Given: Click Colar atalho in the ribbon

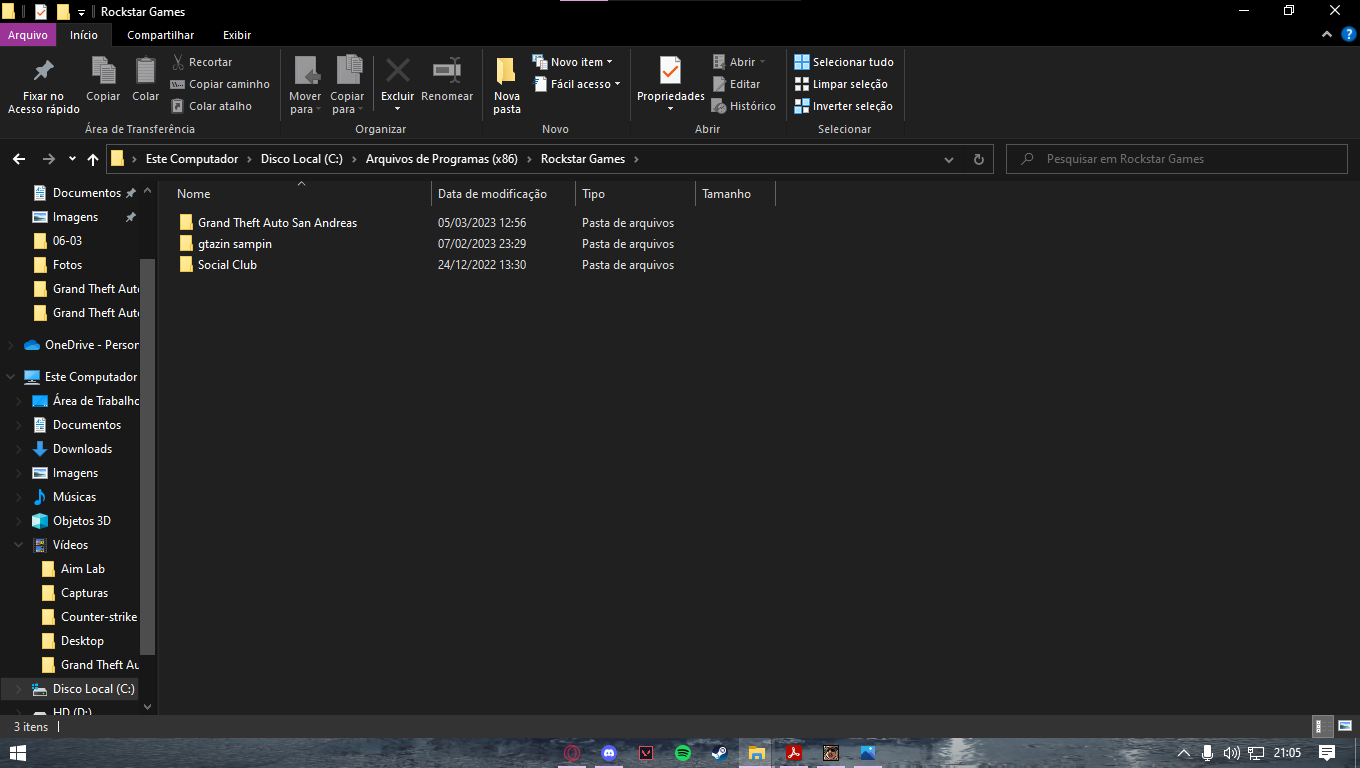Looking at the screenshot, I should click(x=211, y=106).
